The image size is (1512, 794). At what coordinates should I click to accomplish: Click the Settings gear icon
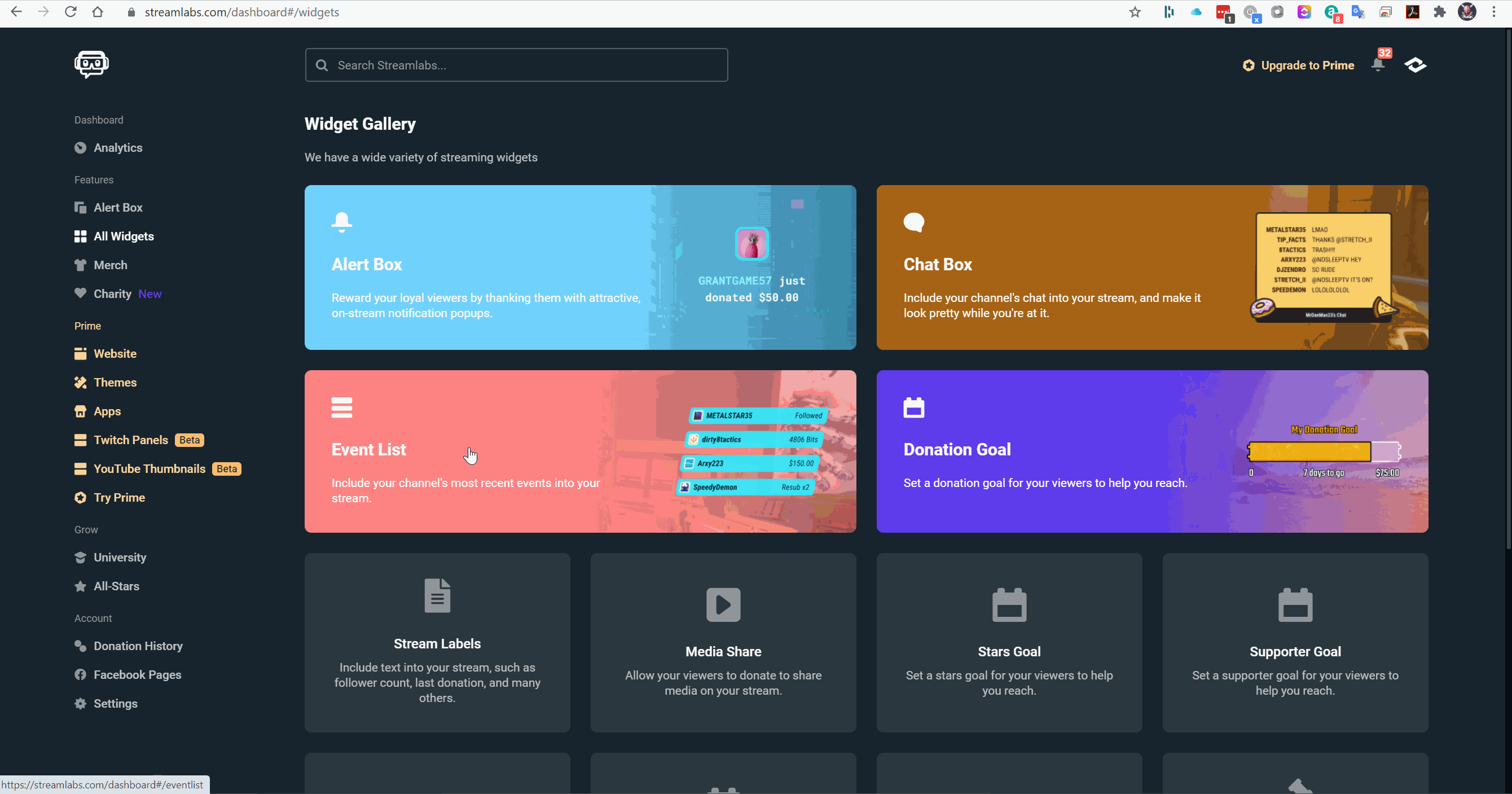pyautogui.click(x=81, y=704)
